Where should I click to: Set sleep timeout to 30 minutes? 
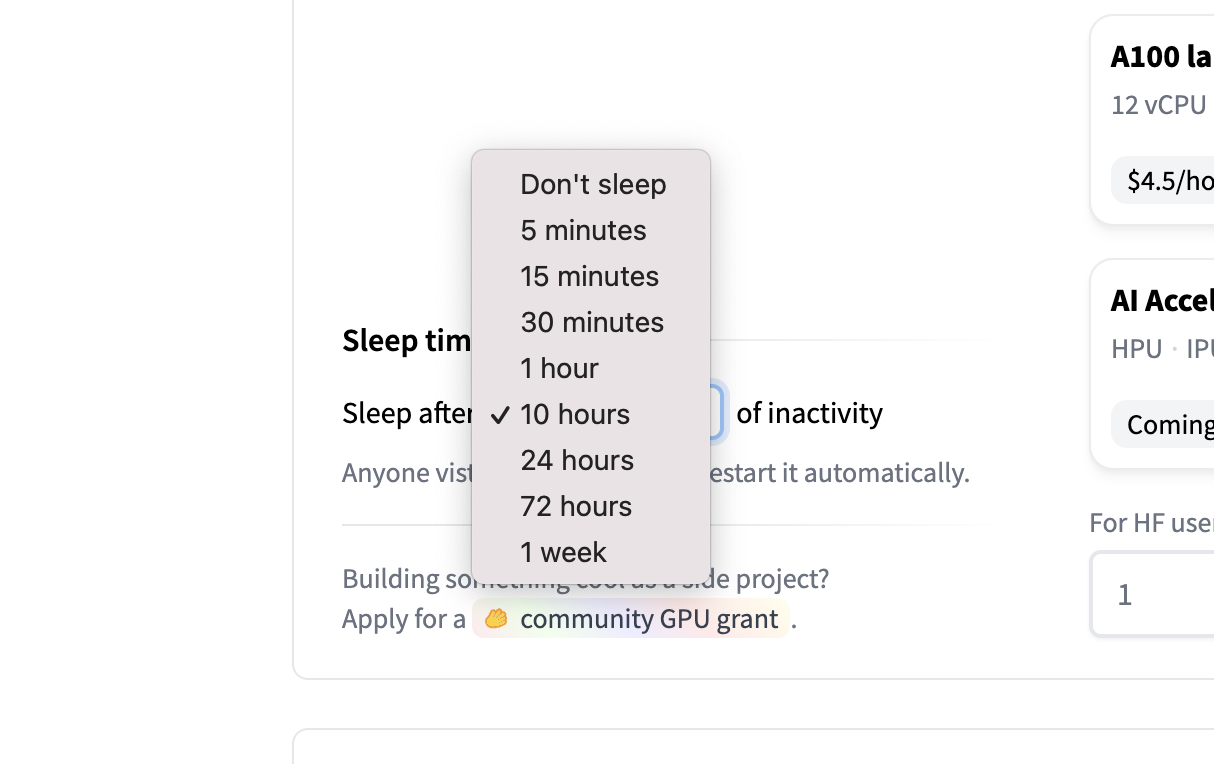[591, 322]
